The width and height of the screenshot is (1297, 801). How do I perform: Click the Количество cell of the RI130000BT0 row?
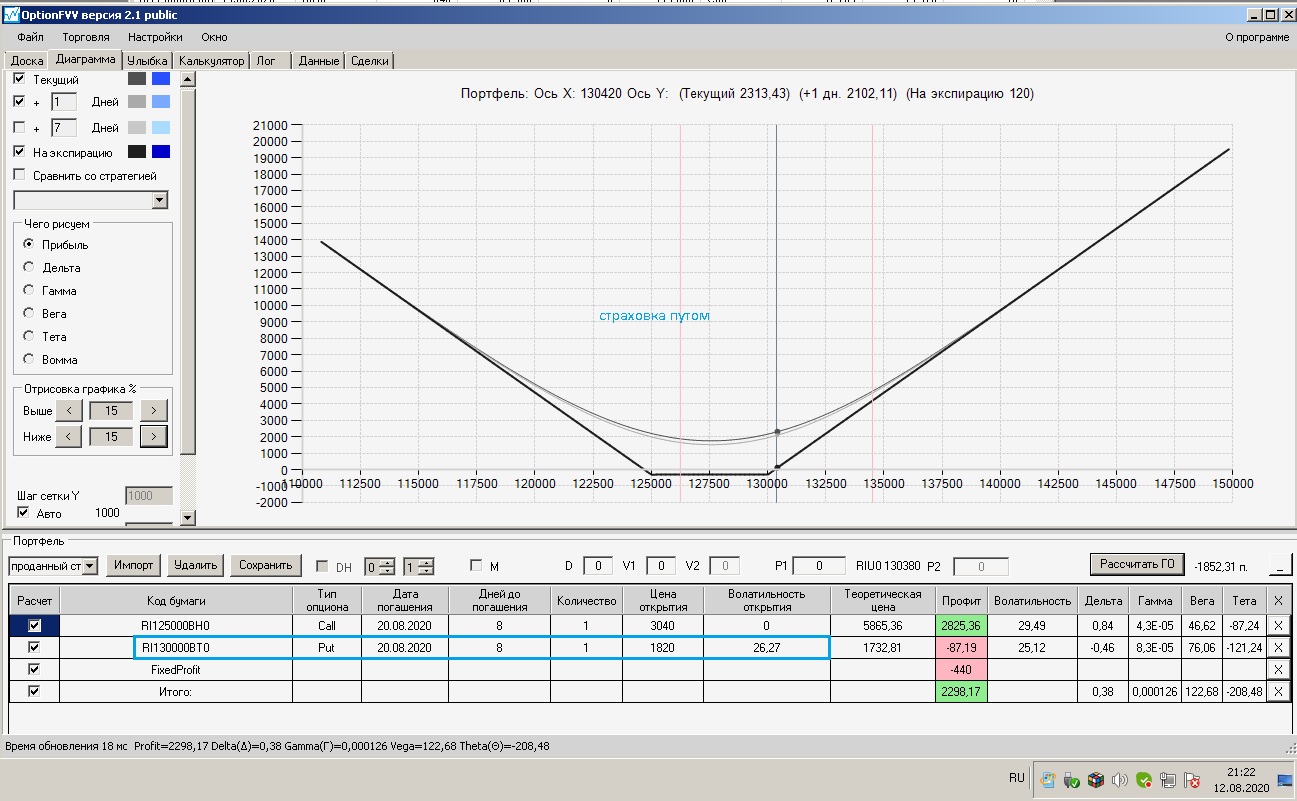[x=586, y=648]
